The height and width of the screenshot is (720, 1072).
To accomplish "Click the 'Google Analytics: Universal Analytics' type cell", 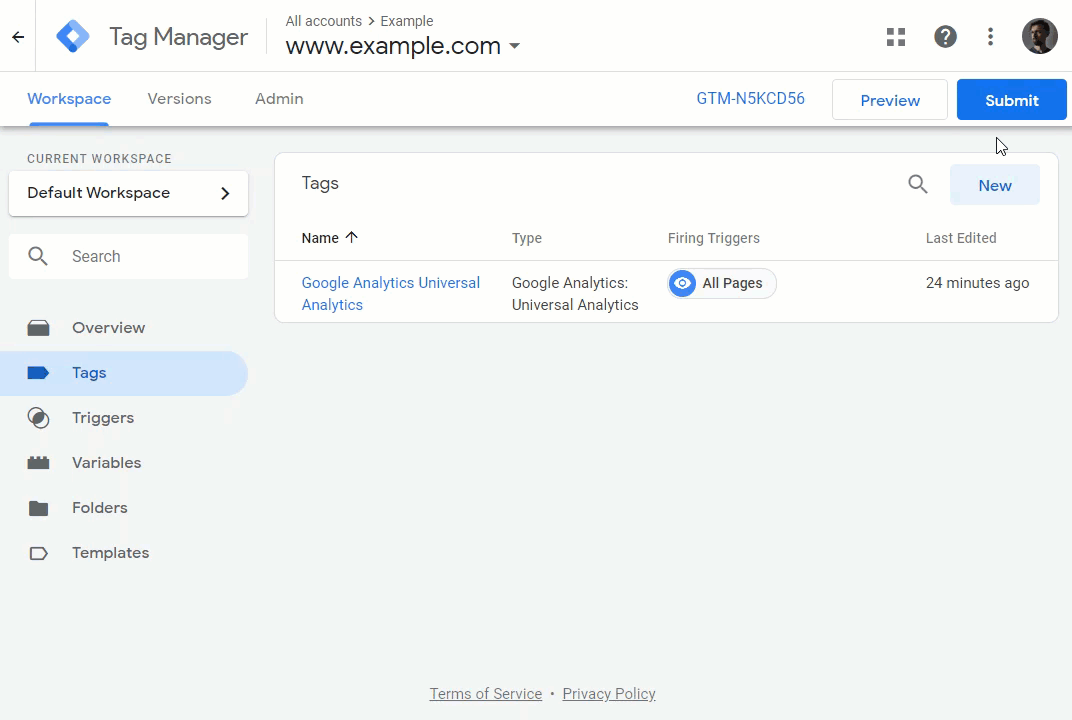I will (575, 294).
